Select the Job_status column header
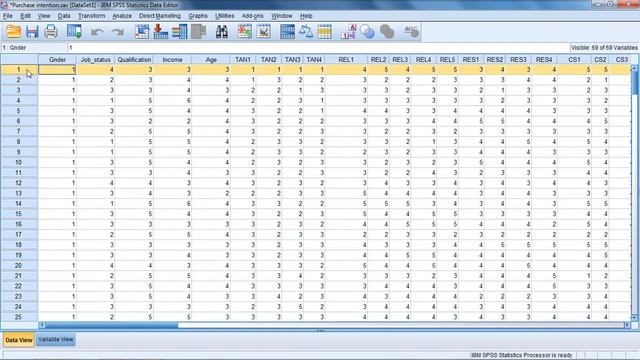Screen dimensions: 640x360 95,60
